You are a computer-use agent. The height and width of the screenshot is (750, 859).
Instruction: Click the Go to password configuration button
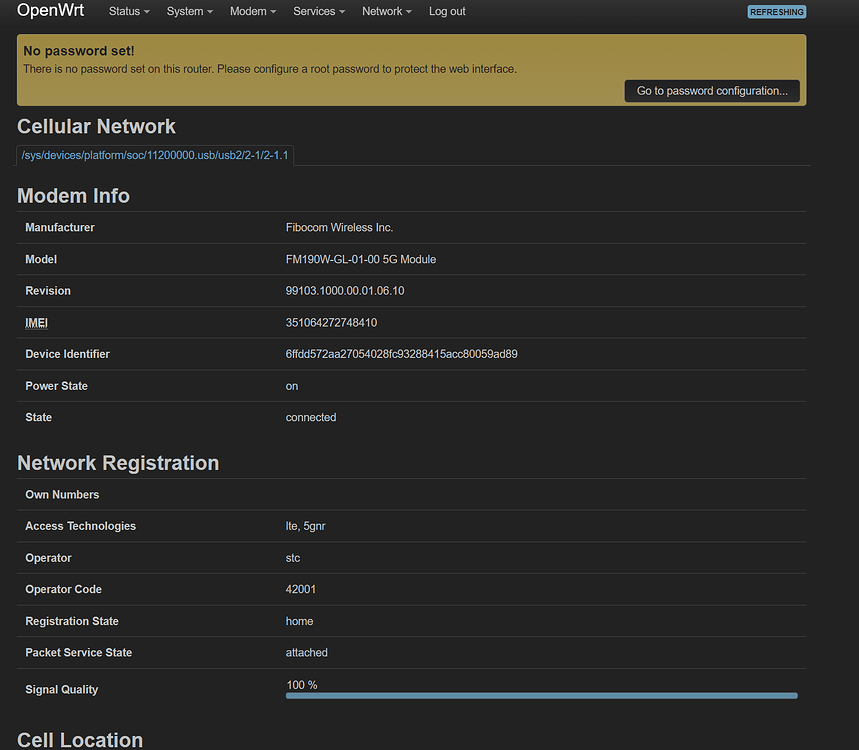(x=712, y=90)
